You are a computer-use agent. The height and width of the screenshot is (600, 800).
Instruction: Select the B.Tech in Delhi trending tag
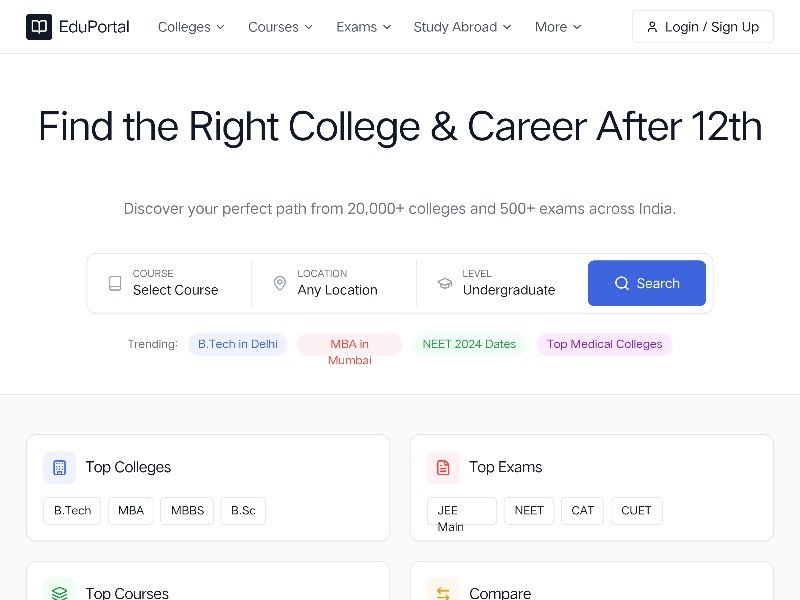pos(238,344)
